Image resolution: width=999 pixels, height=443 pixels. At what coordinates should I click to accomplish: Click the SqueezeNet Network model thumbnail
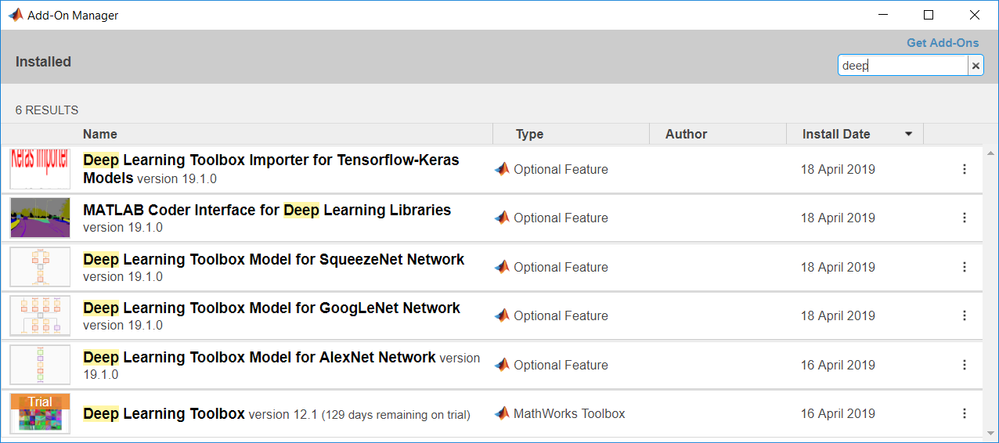point(40,267)
